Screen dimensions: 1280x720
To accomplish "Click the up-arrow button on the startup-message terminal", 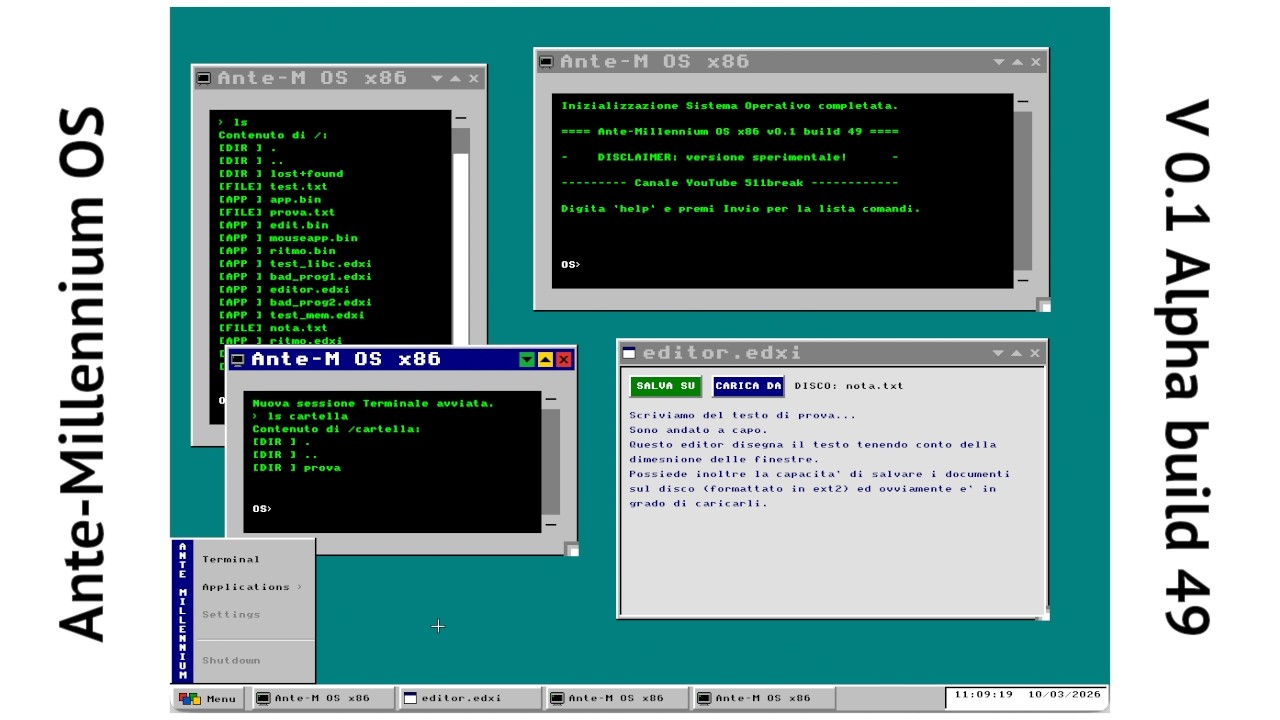I will (1017, 62).
